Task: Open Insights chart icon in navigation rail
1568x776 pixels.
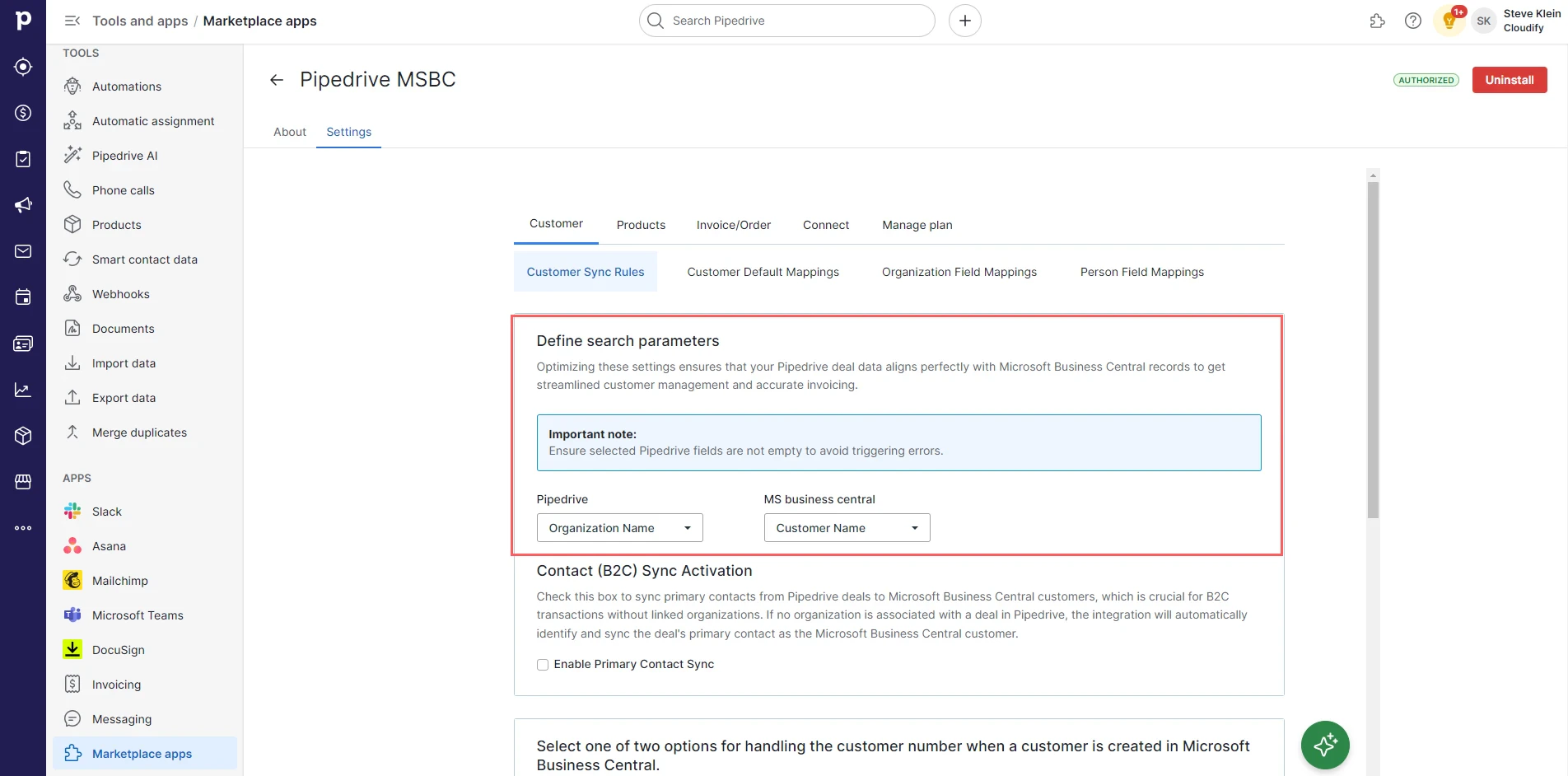Action: click(x=23, y=390)
